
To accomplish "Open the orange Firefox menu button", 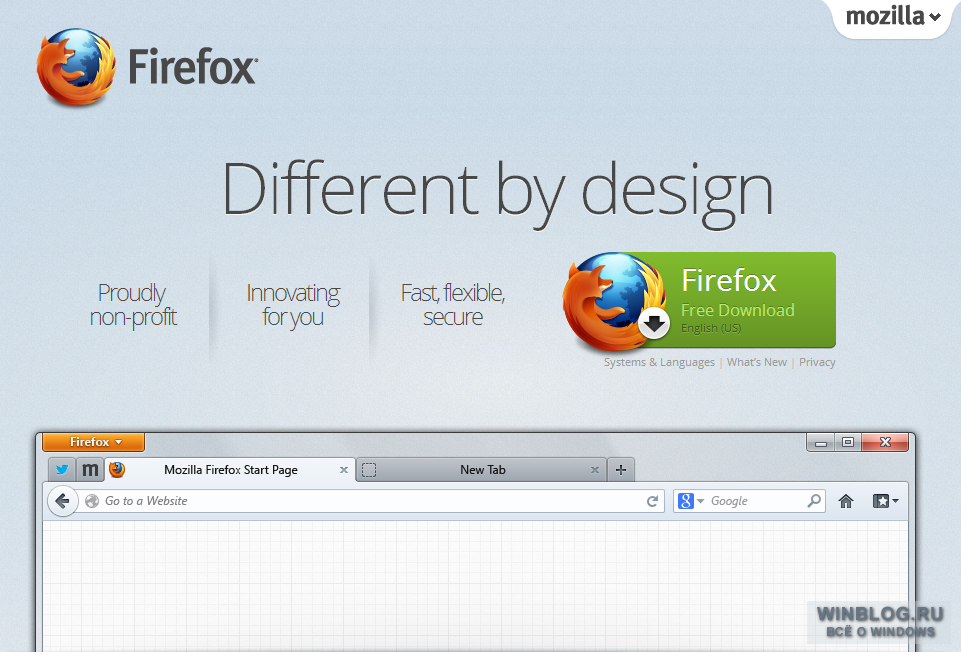I will (x=94, y=442).
